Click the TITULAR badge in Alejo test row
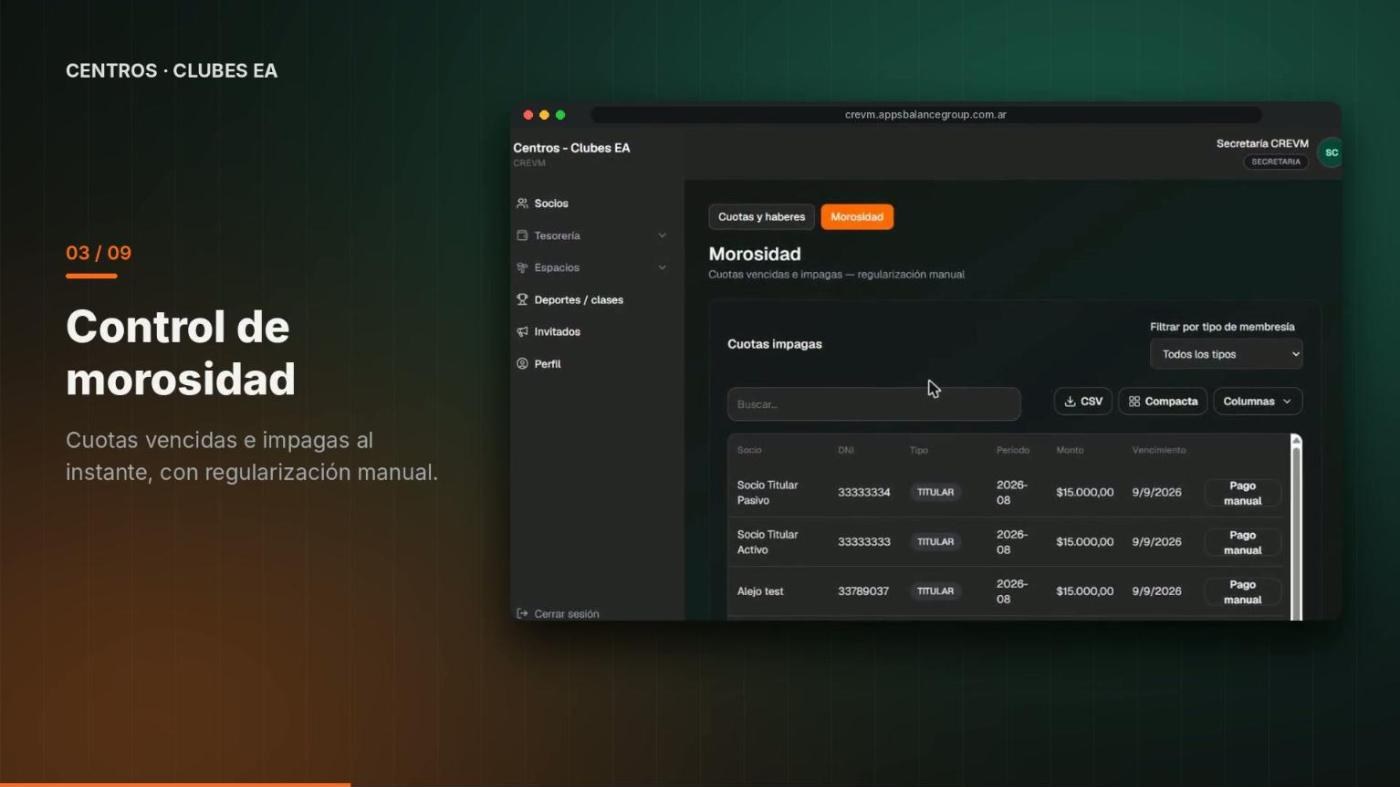The height and width of the screenshot is (787, 1400). click(935, 591)
